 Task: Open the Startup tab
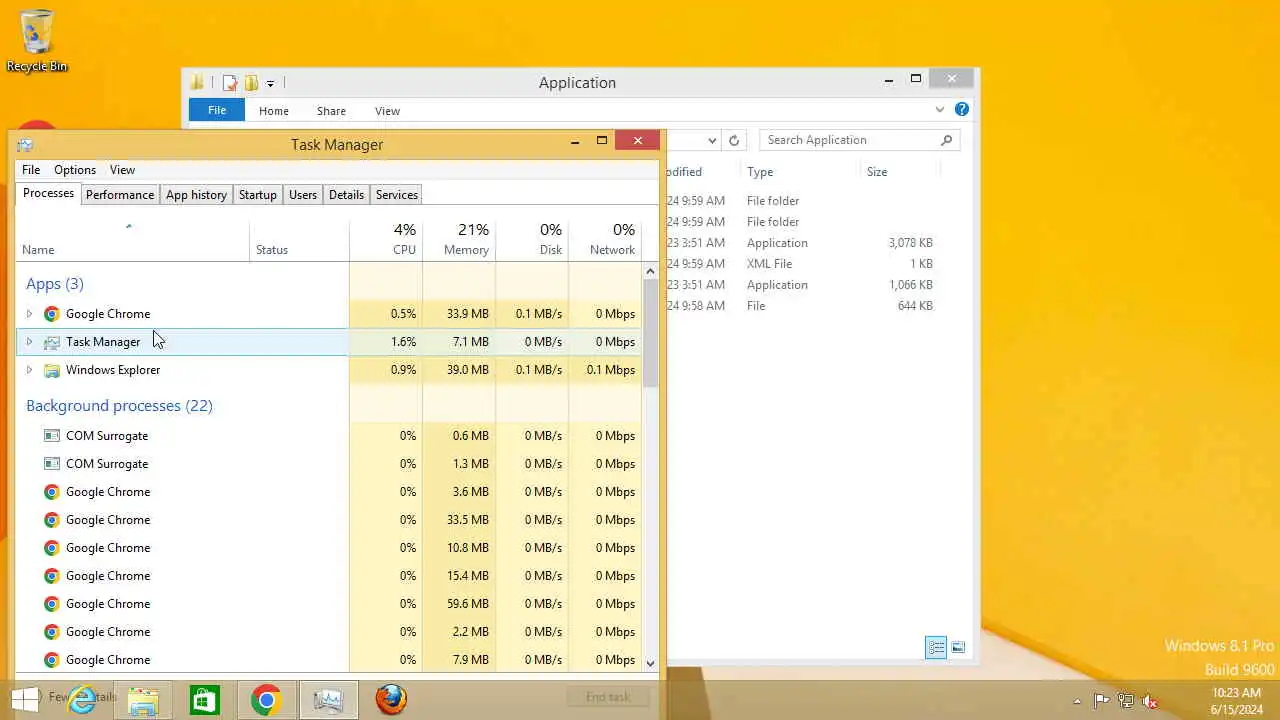(258, 195)
